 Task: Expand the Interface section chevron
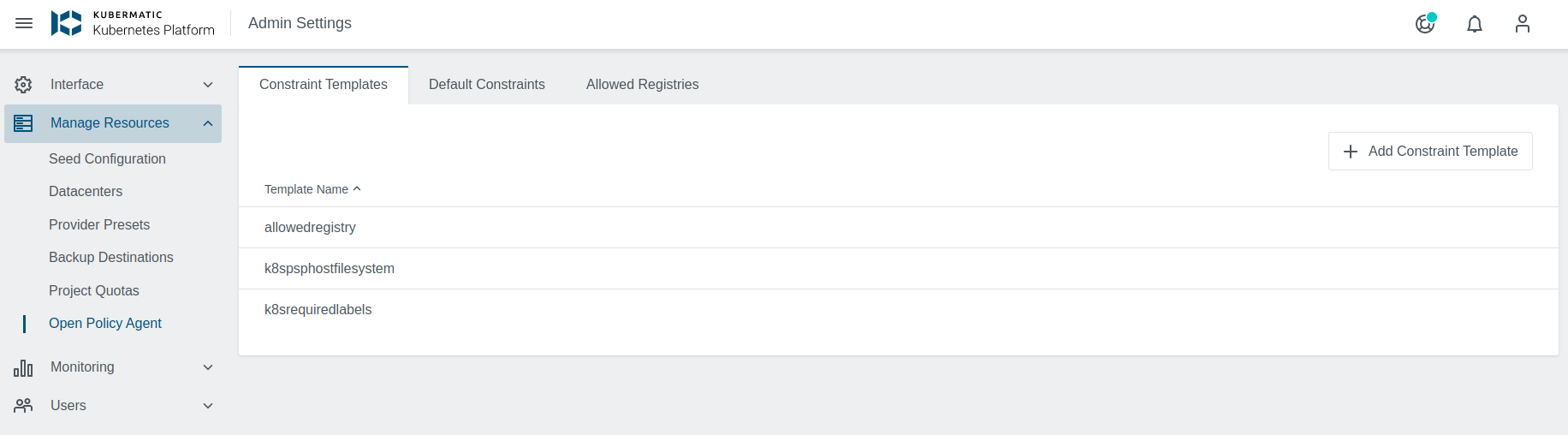pos(208,85)
